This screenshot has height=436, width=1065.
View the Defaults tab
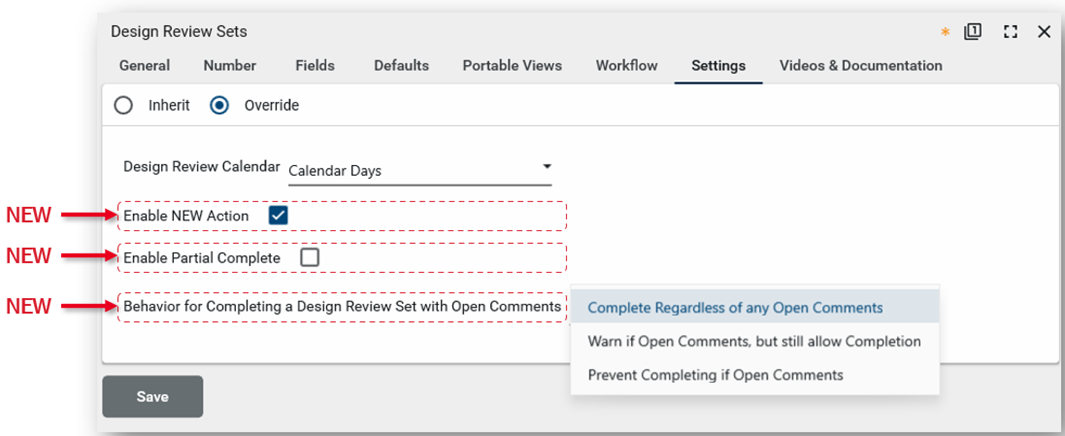pyautogui.click(x=401, y=66)
